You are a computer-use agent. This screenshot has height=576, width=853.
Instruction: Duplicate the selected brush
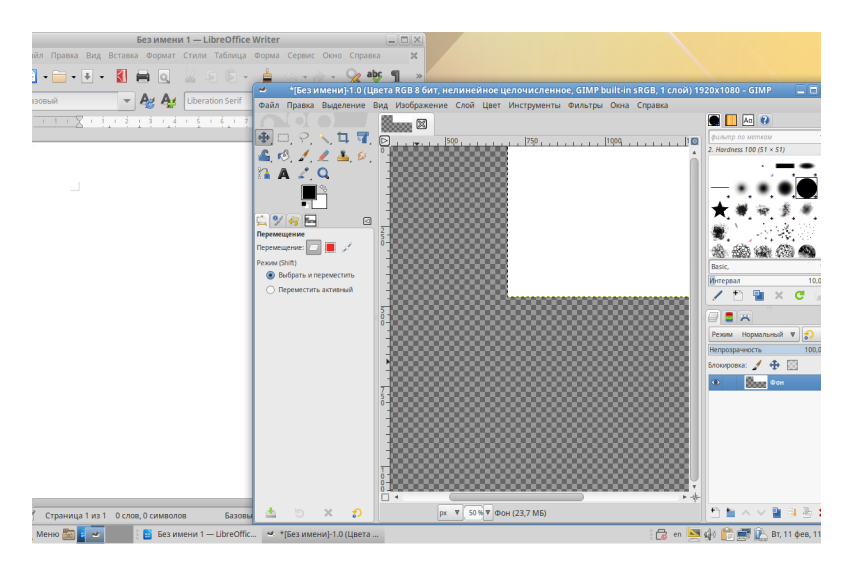click(758, 295)
